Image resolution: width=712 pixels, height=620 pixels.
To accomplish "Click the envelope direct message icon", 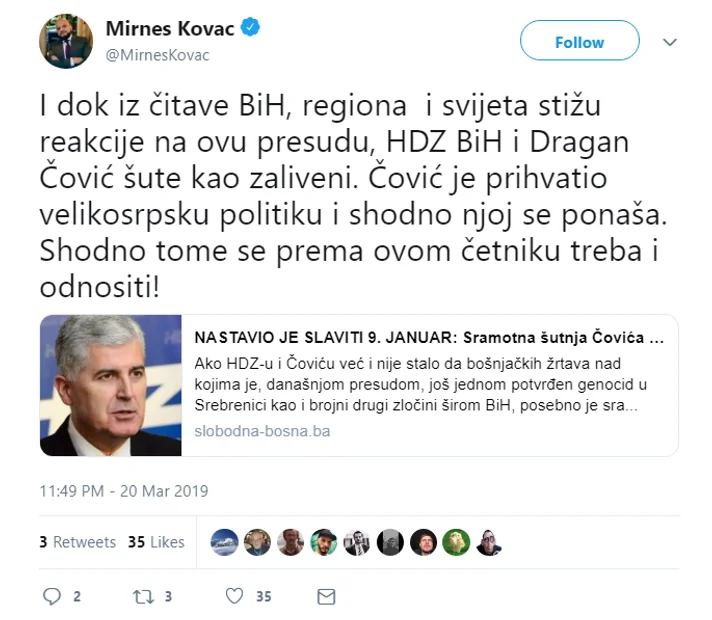I will click(326, 596).
